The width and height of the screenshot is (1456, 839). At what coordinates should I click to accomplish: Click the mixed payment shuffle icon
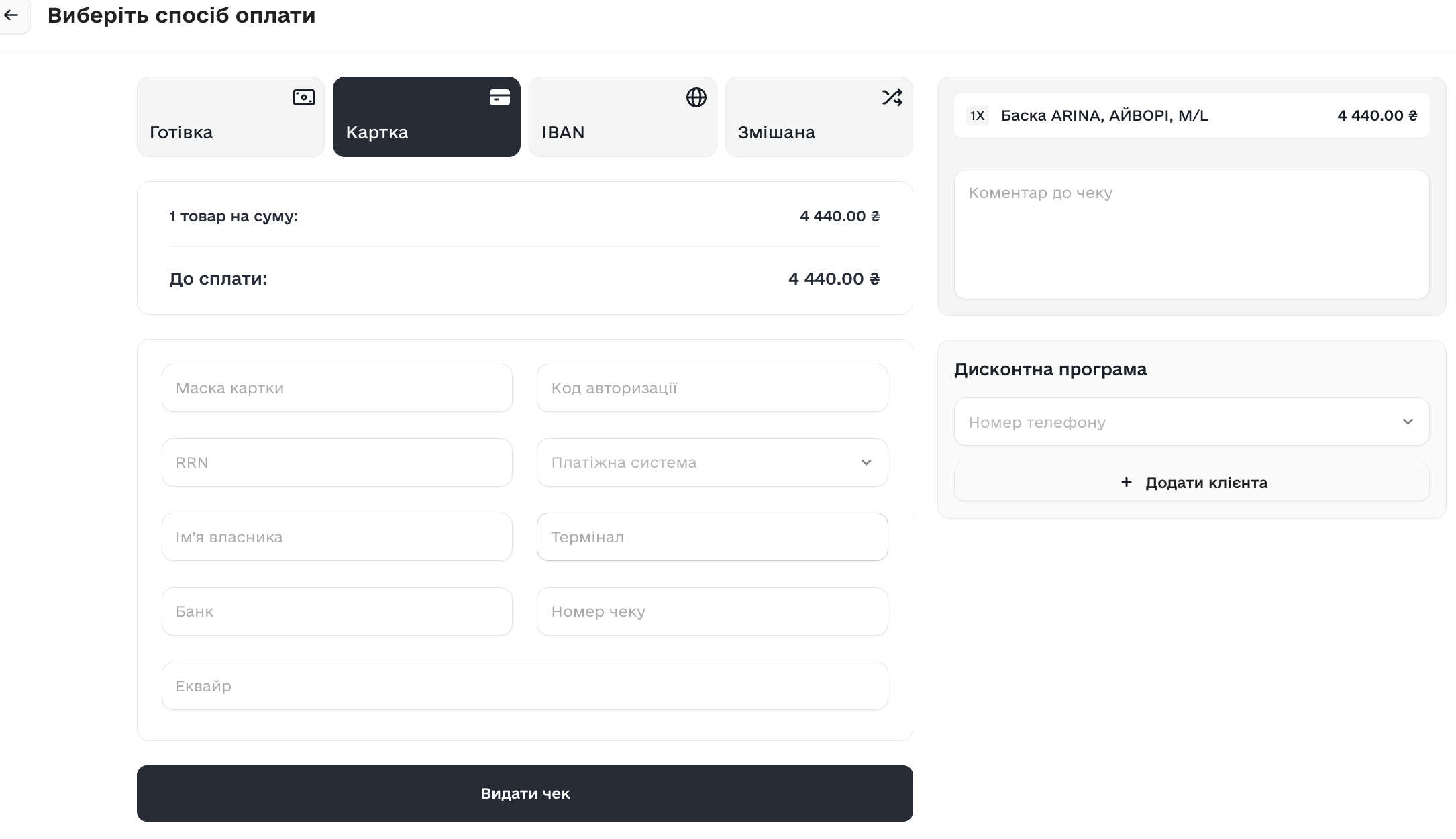pyautogui.click(x=892, y=98)
